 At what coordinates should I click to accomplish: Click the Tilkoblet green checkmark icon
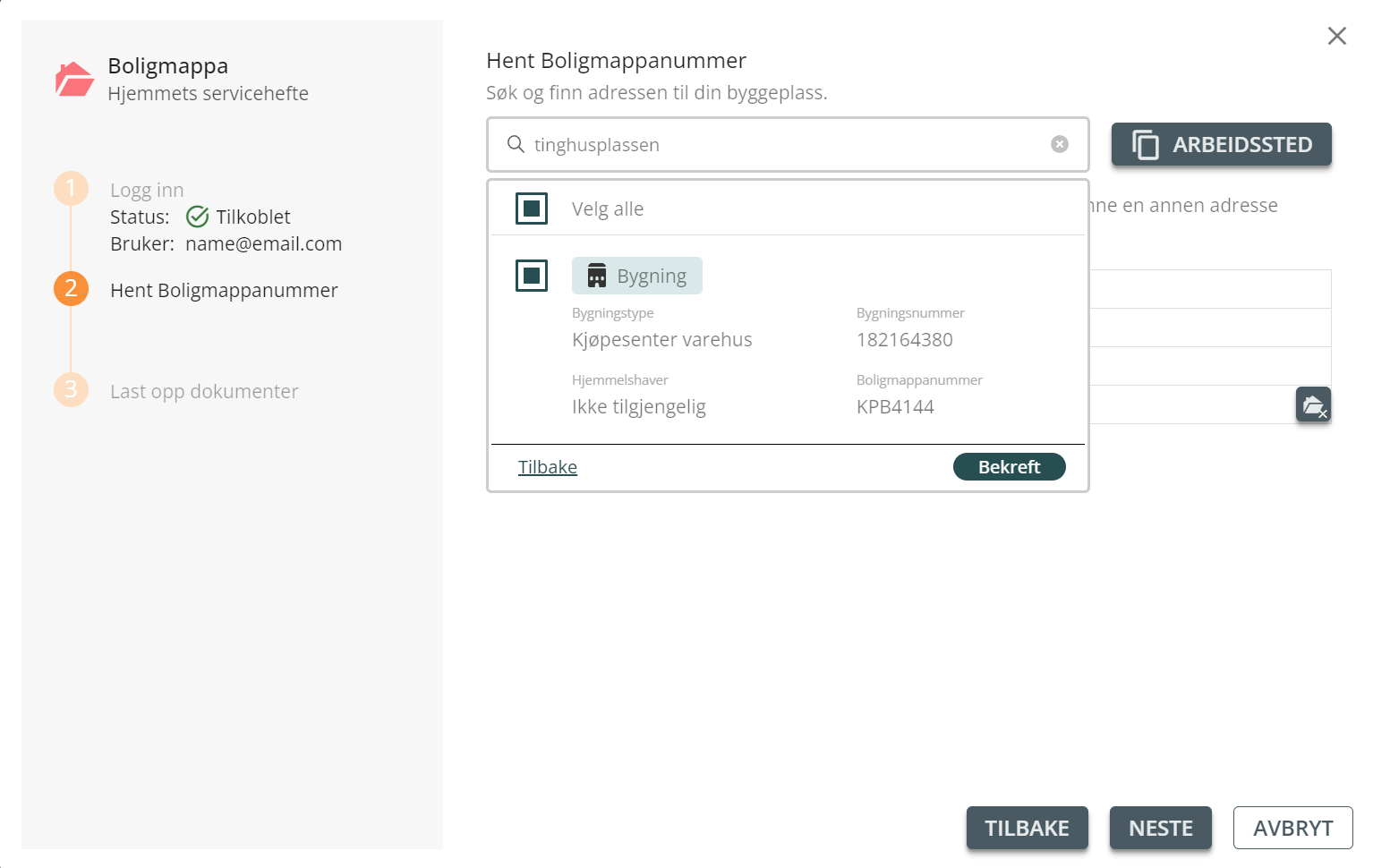pyautogui.click(x=197, y=217)
